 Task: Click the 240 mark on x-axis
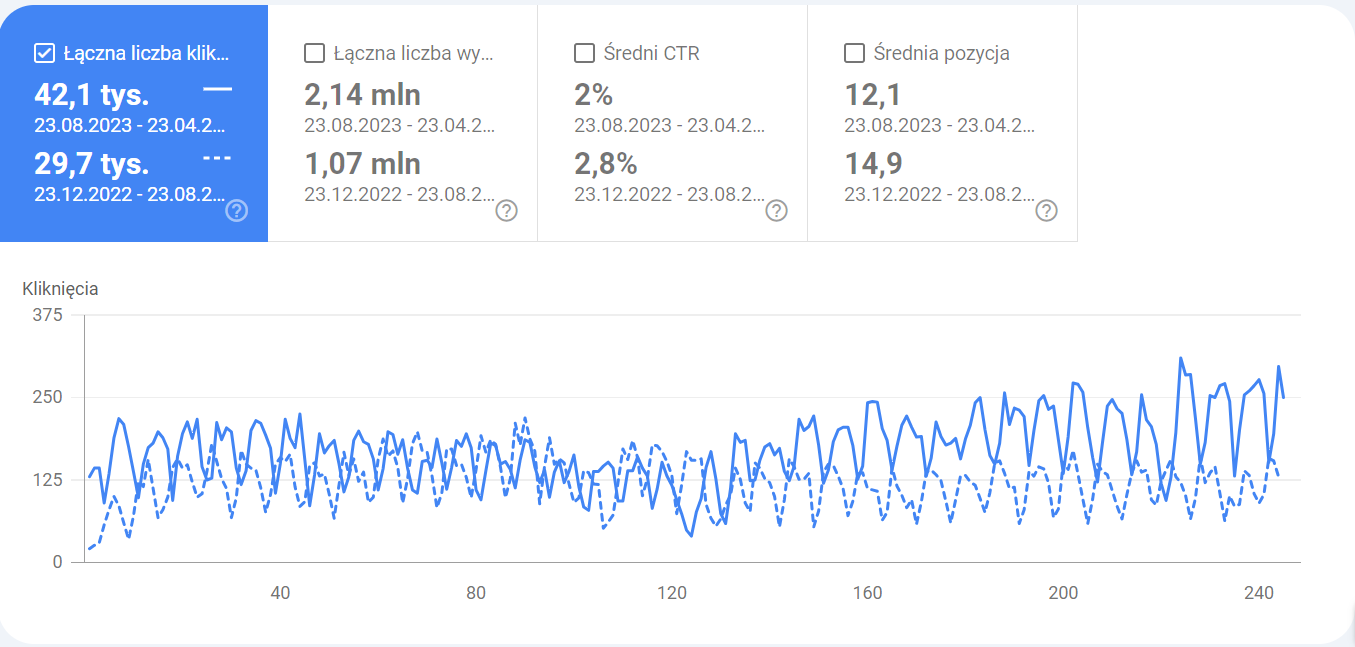tap(1259, 593)
